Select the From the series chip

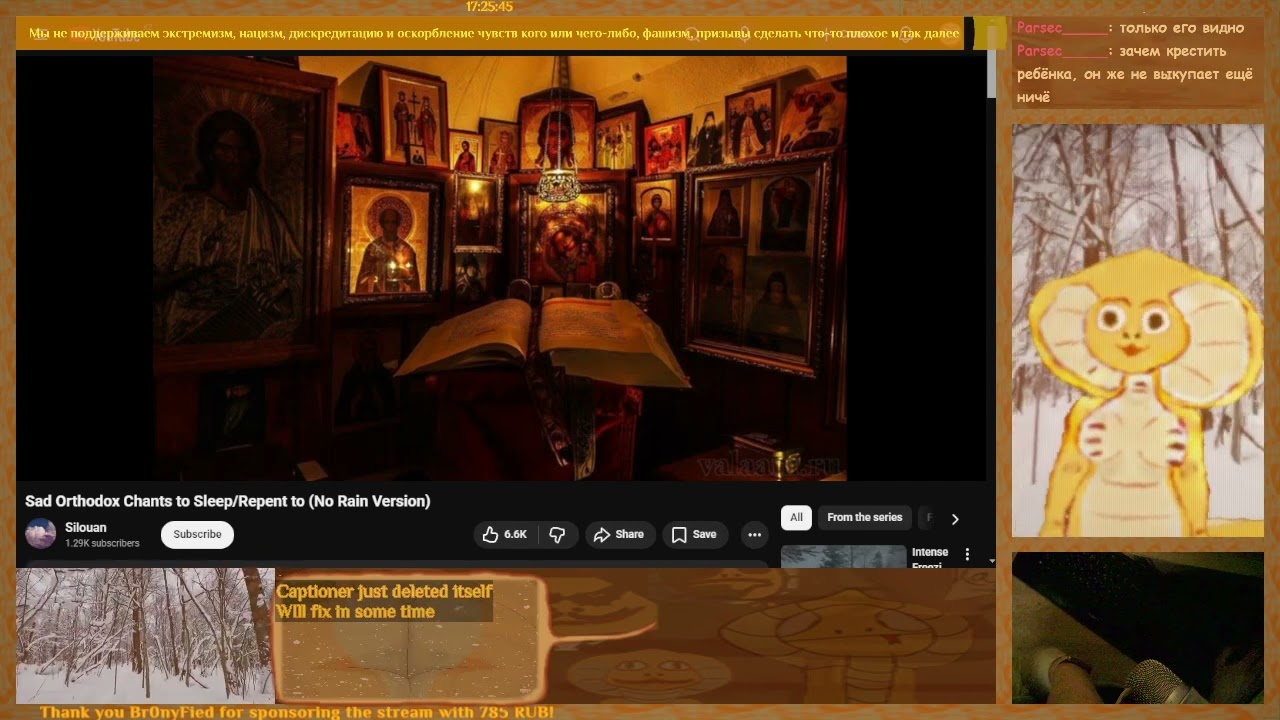pos(864,518)
